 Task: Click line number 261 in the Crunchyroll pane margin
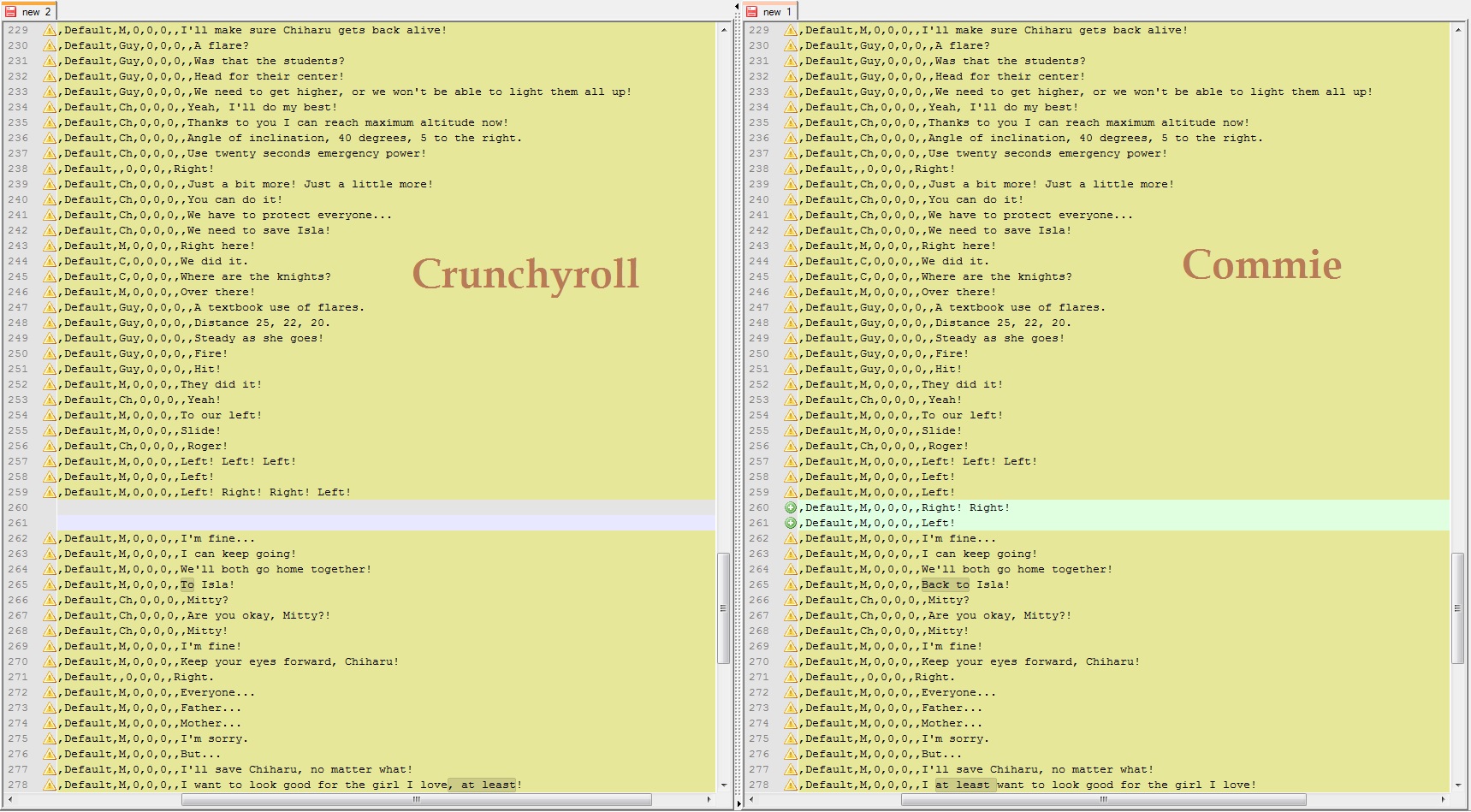(x=18, y=523)
